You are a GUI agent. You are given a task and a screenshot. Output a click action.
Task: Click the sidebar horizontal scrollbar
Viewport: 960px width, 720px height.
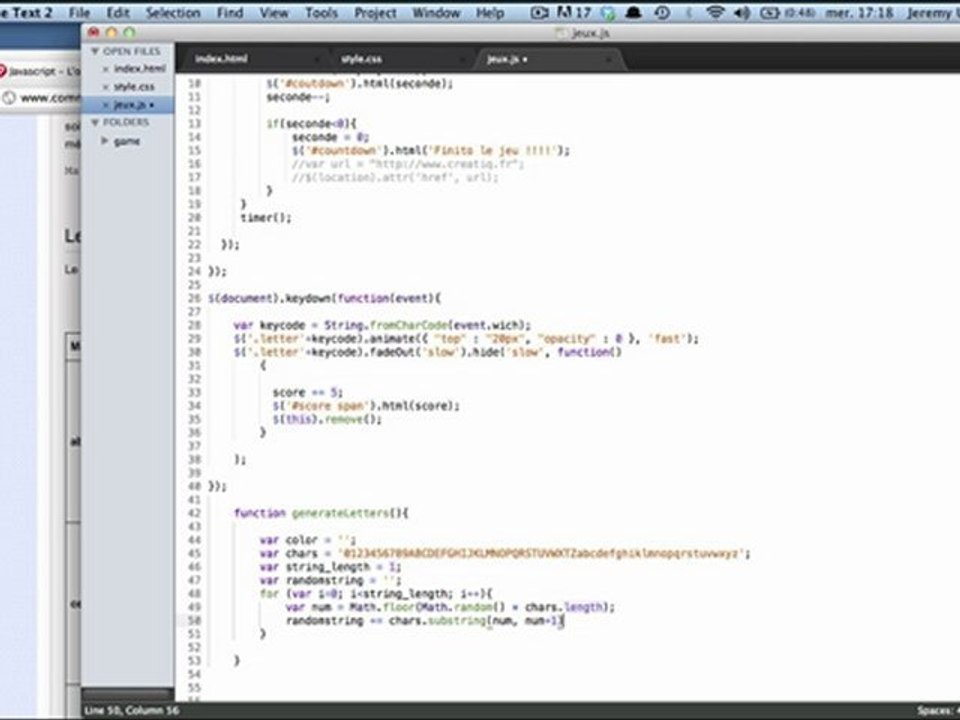point(127,694)
